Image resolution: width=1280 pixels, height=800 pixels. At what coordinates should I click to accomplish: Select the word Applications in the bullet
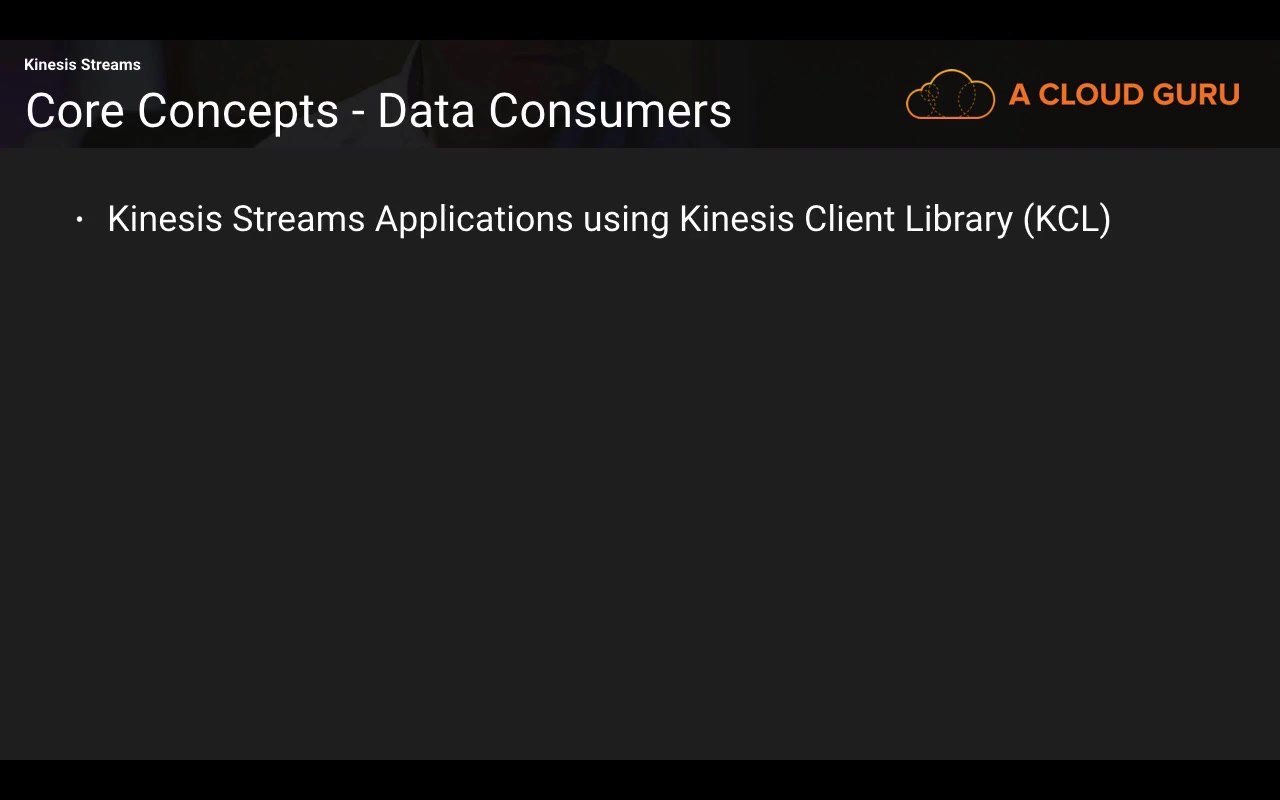click(x=473, y=219)
